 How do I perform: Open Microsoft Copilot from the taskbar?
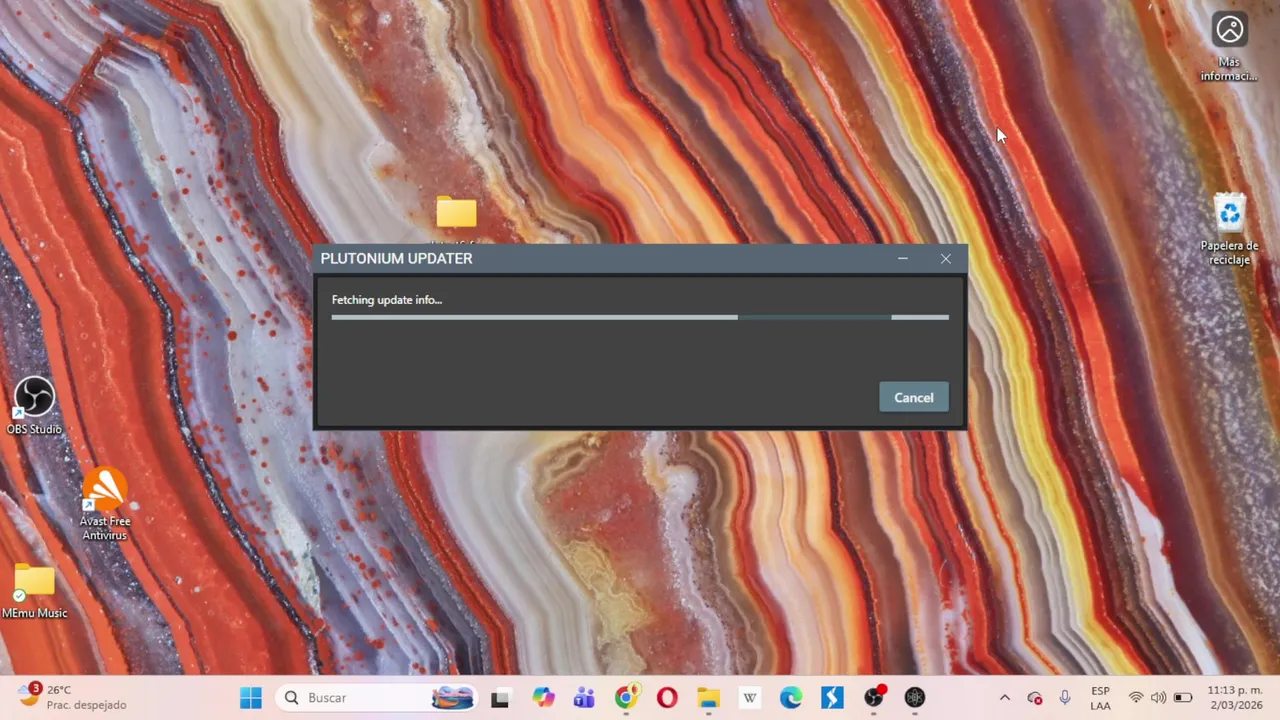point(543,698)
